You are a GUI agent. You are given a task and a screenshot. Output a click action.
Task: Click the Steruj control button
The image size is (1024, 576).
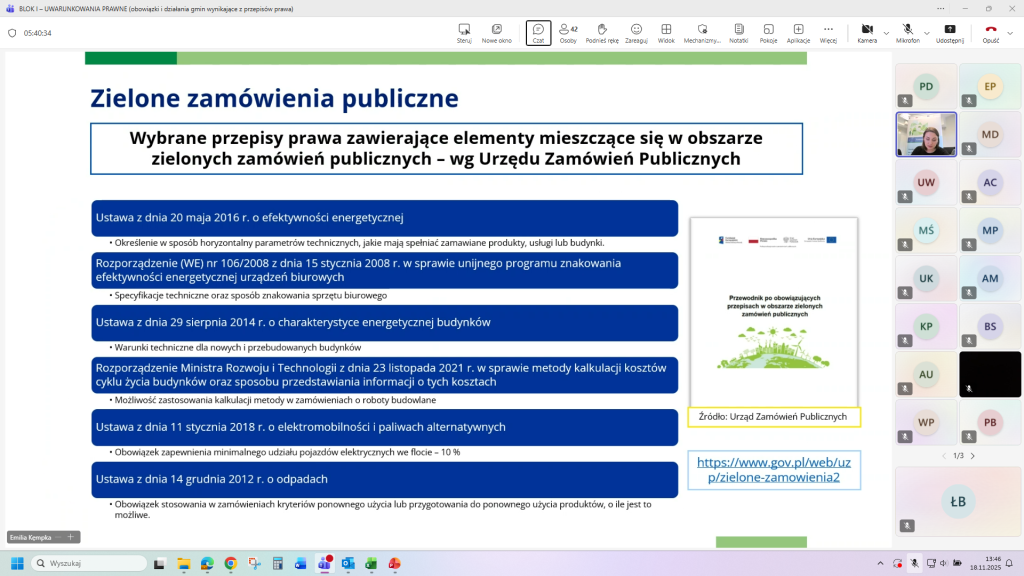click(464, 33)
